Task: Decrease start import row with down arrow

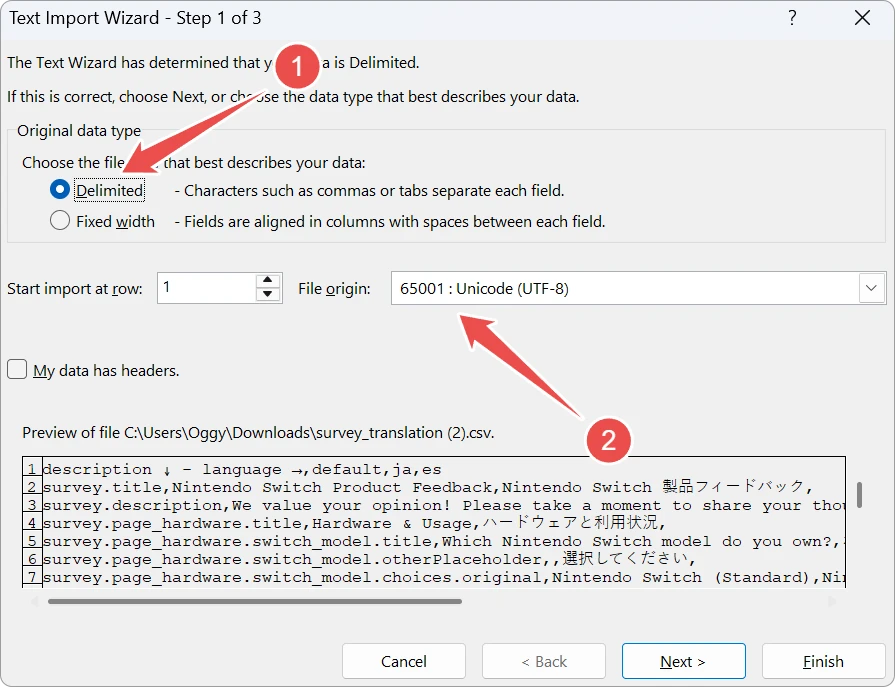Action: click(268, 295)
